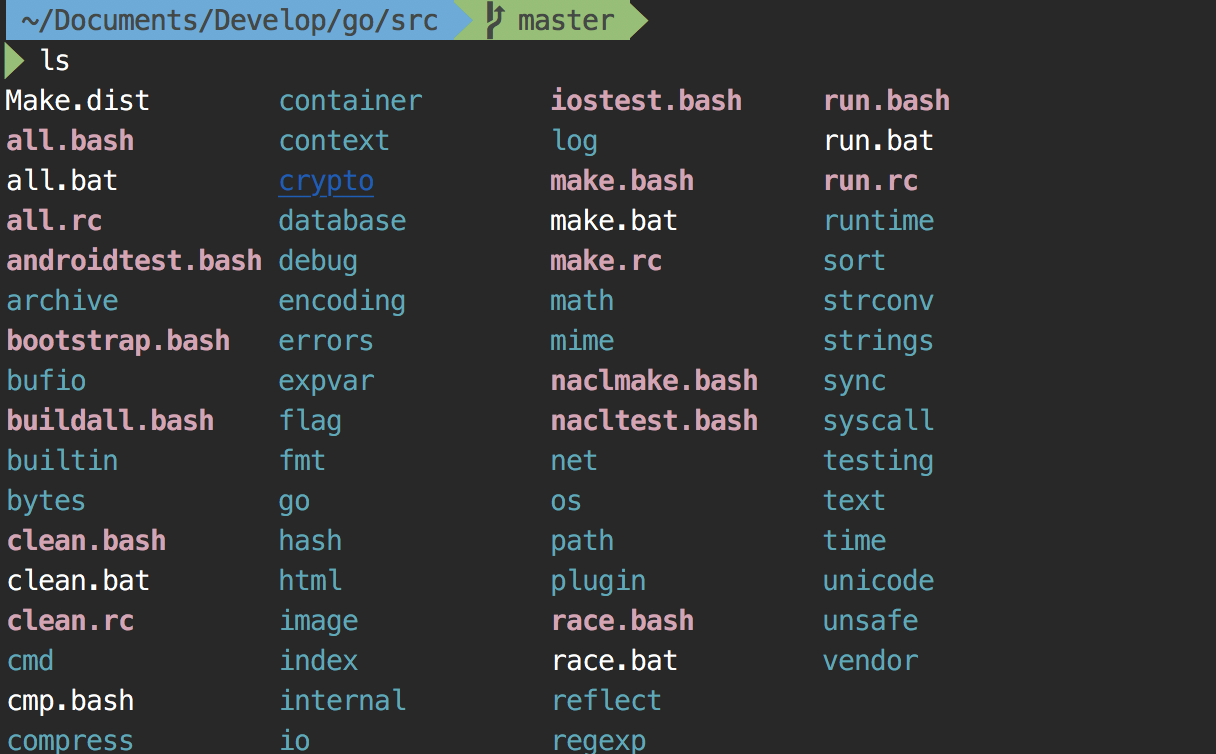
Task: Click the syscall directory name
Action: tap(878, 421)
